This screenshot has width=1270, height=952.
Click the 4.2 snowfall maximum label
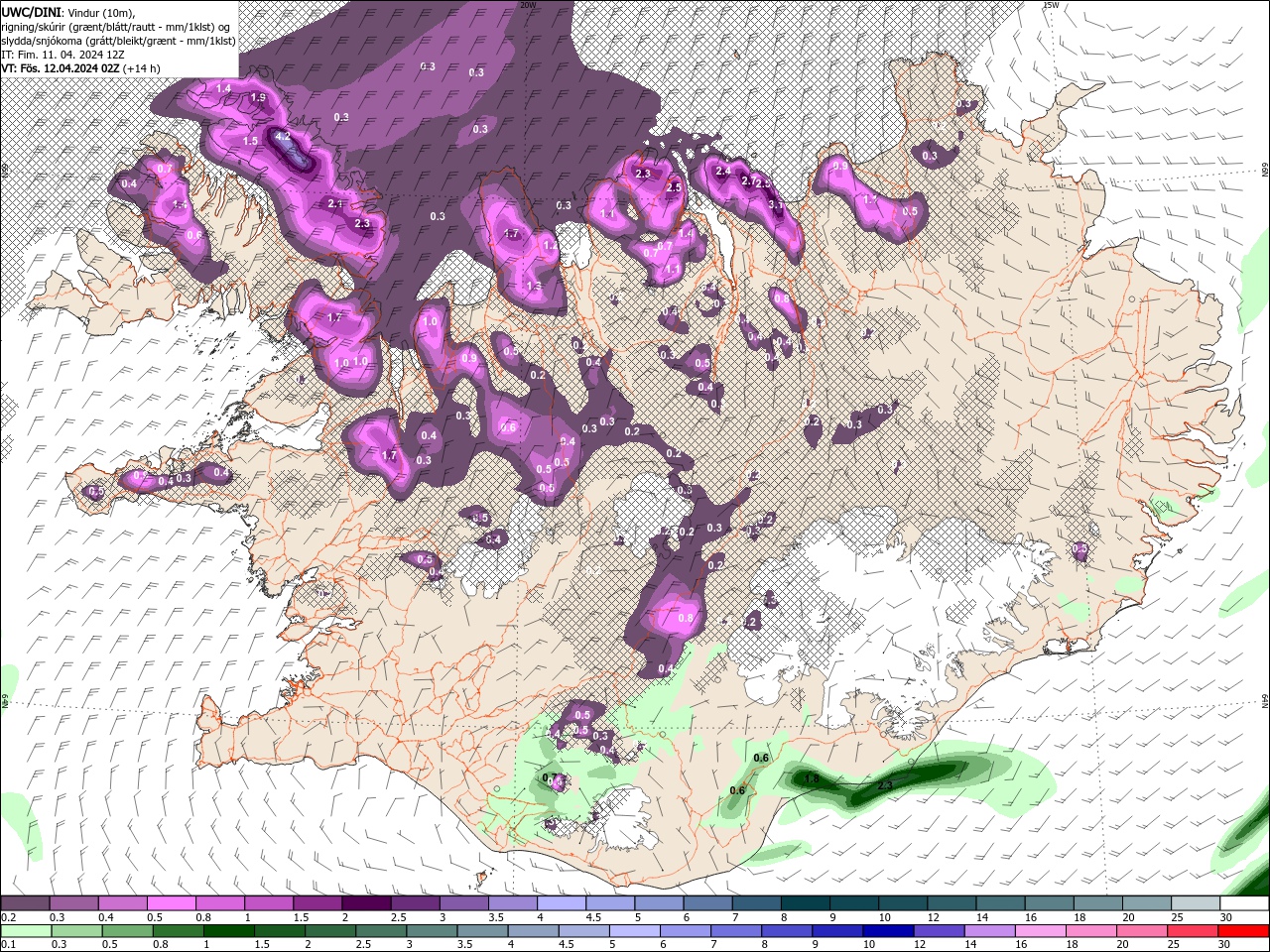[x=283, y=136]
